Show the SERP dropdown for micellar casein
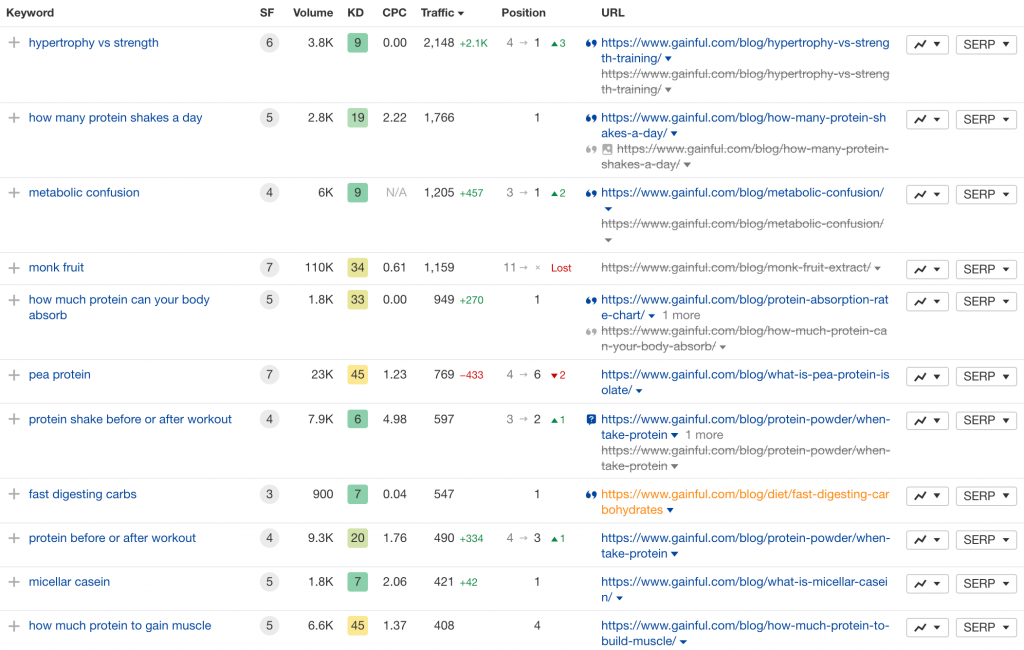Screen dimensions: 1024x650 986,583
